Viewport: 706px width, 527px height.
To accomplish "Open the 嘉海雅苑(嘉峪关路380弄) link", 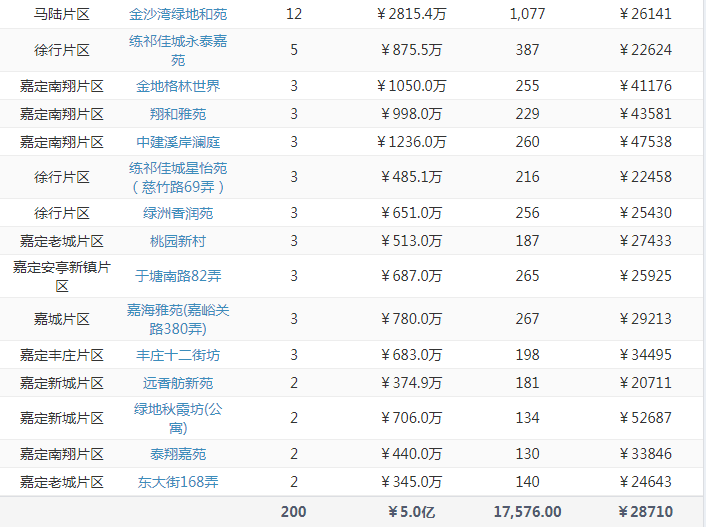I will point(178,319).
